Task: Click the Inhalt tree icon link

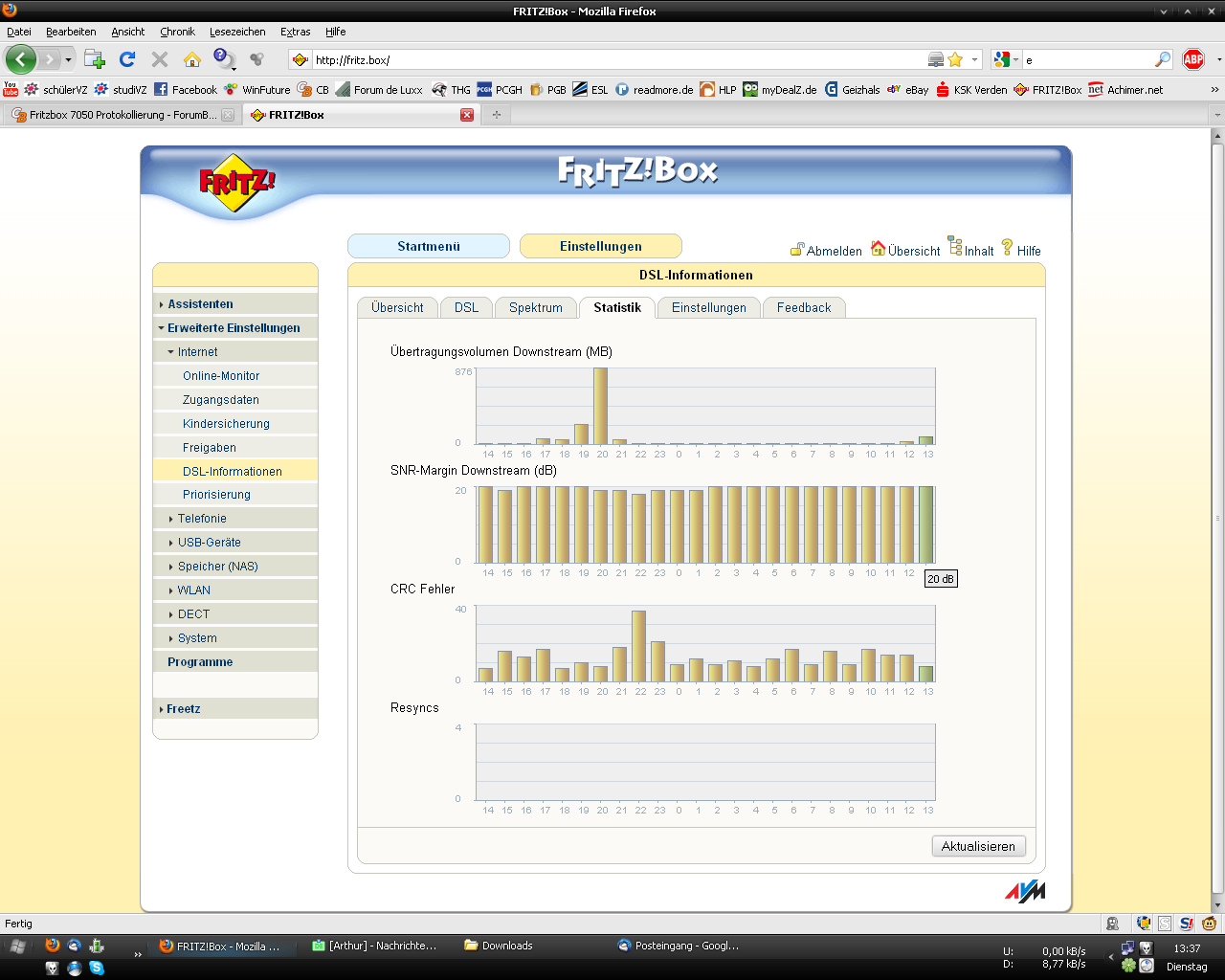Action: tap(970, 248)
